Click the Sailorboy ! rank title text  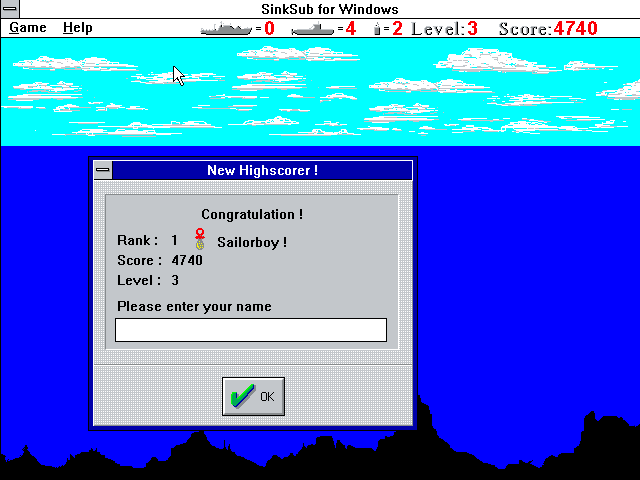point(252,242)
